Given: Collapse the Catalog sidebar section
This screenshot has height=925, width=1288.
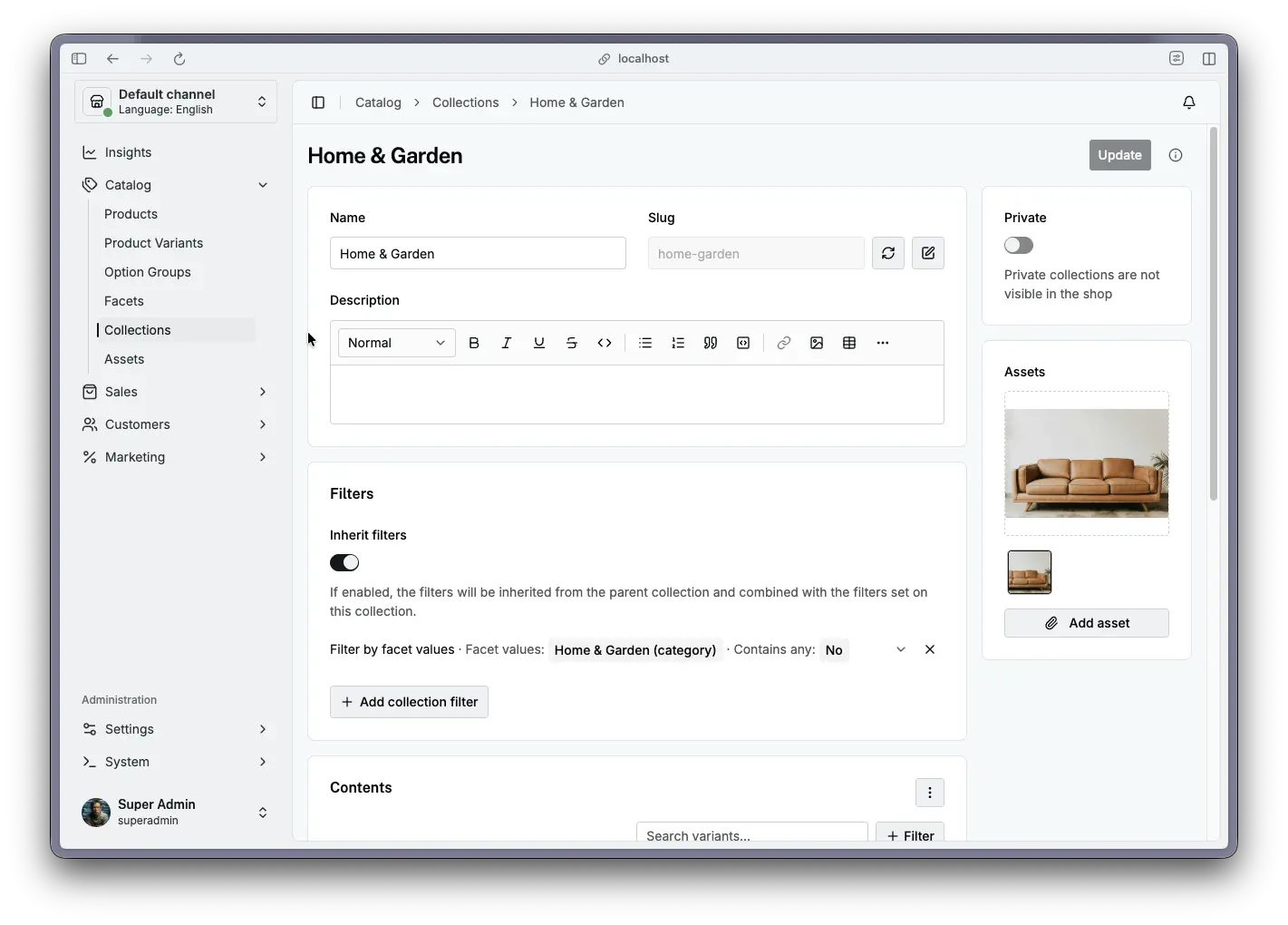Looking at the screenshot, I should click(176, 185).
